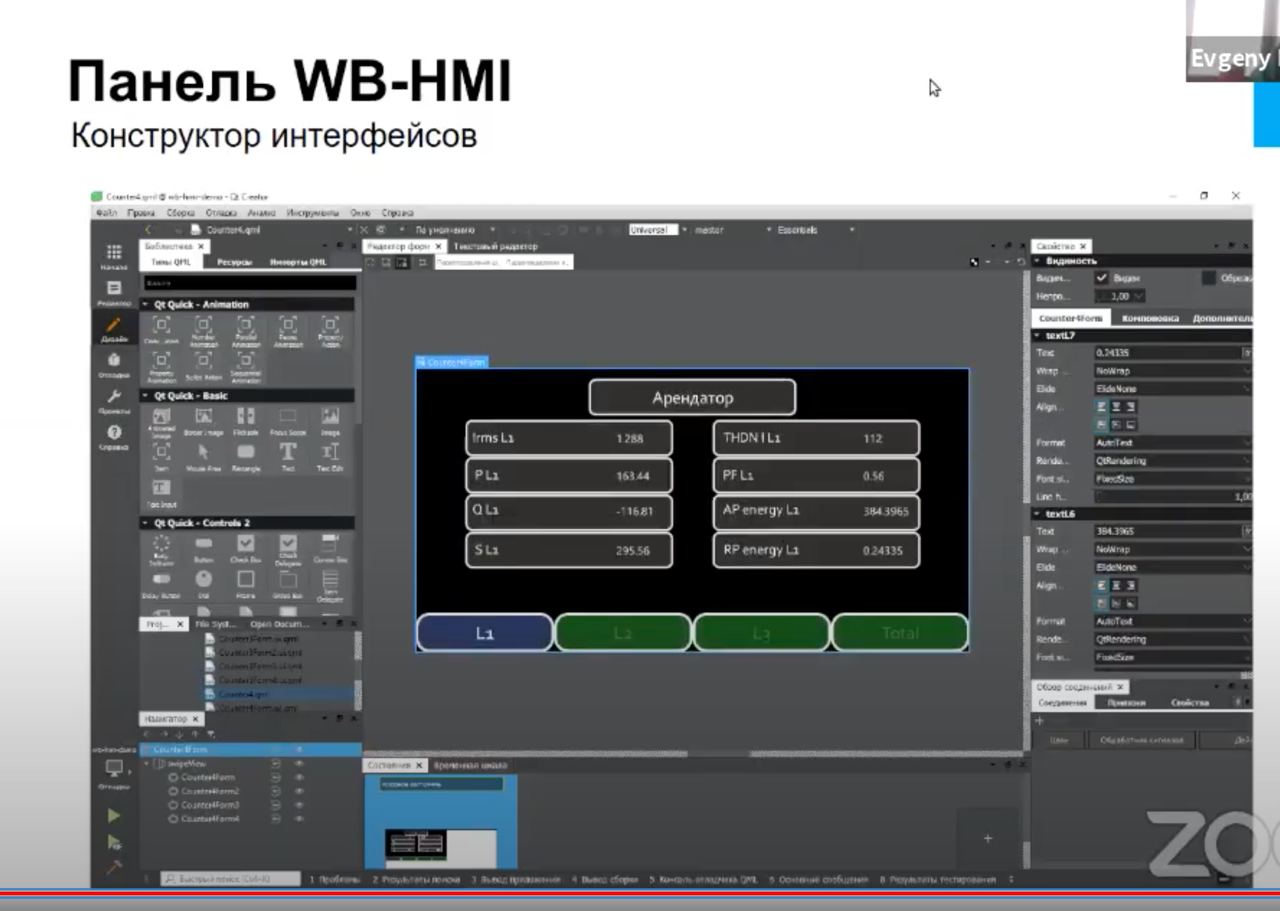Select the Button item in Controls 2
This screenshot has height=911, width=1280.
pyautogui.click(x=203, y=548)
